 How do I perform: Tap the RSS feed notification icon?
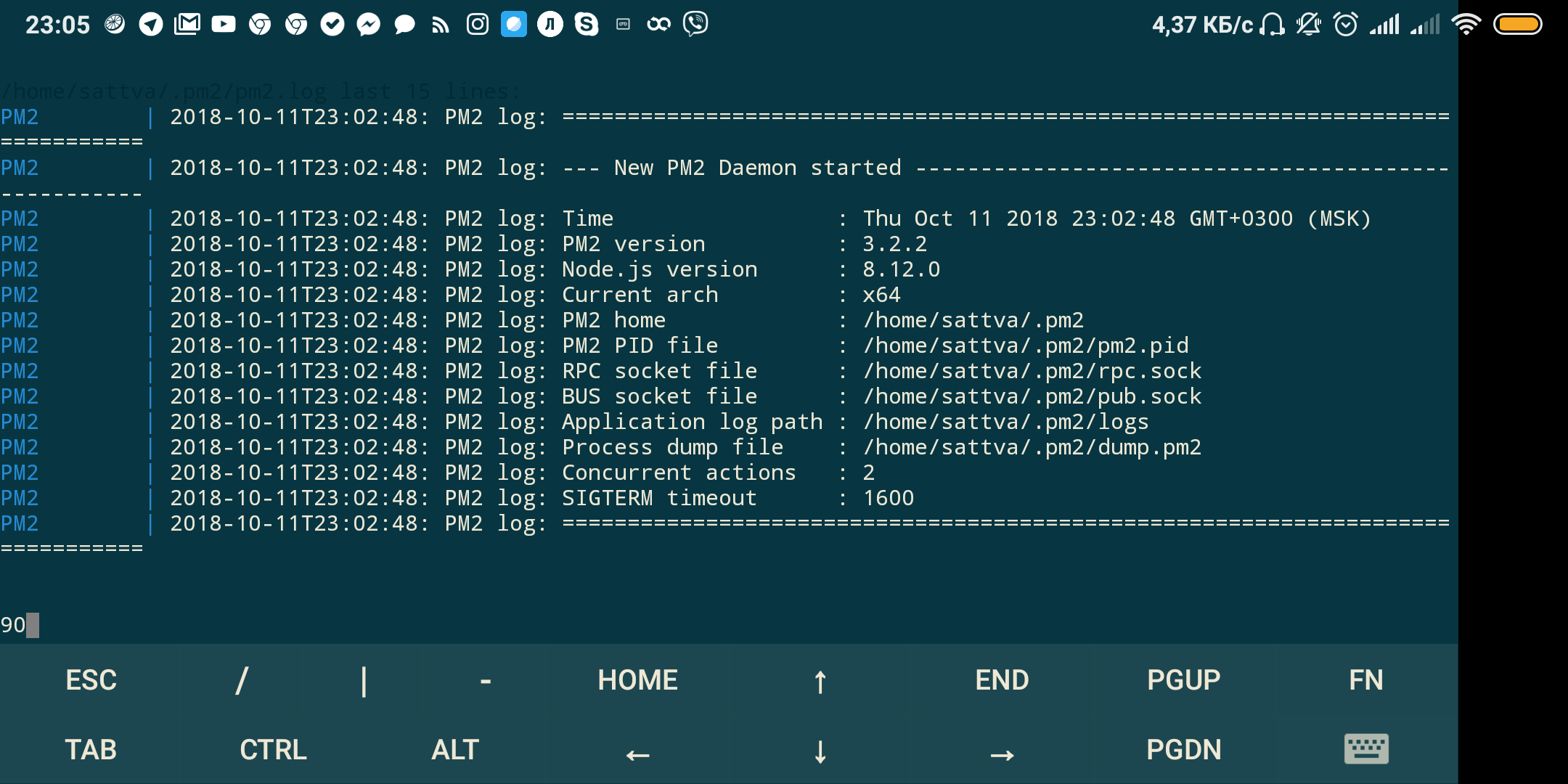(x=441, y=25)
